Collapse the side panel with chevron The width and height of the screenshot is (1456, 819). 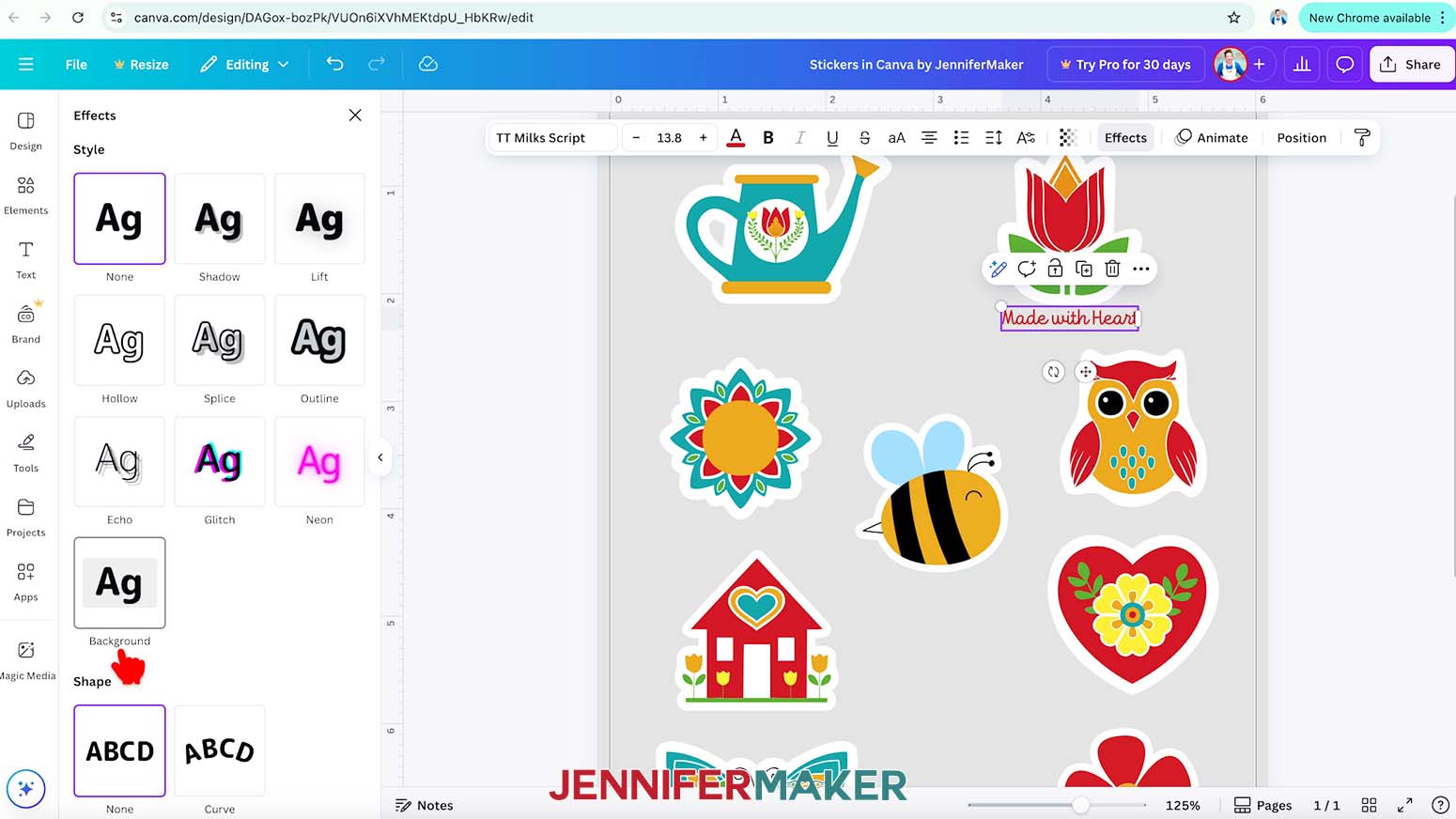[380, 457]
